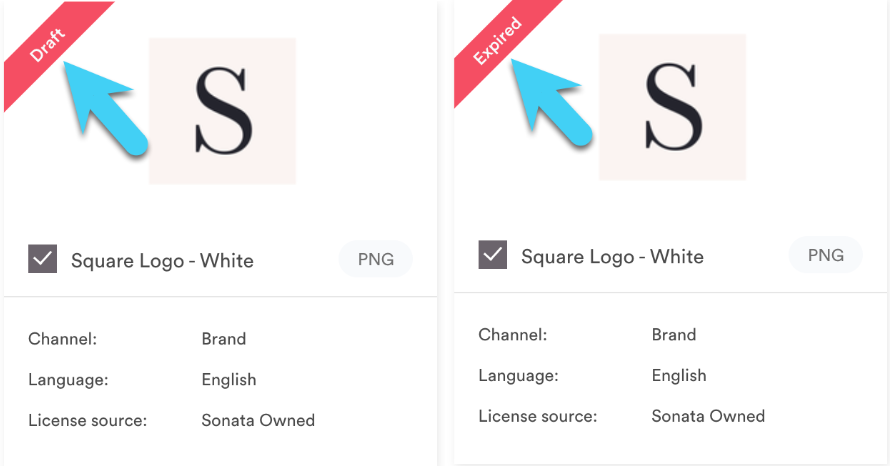Click the PNG badge on the Expired card
Viewport: 890px width, 466px height.
point(826,255)
